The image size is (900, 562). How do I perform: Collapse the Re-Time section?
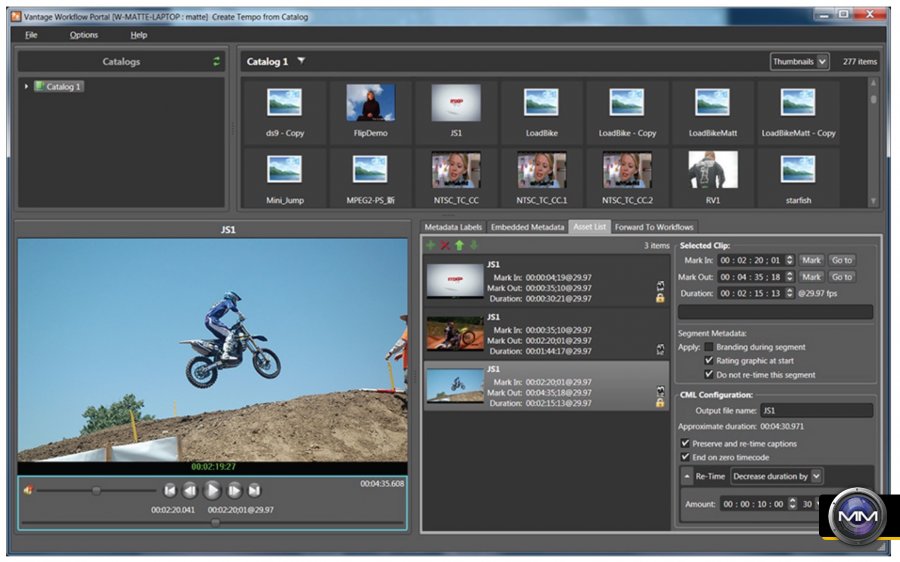click(687, 476)
